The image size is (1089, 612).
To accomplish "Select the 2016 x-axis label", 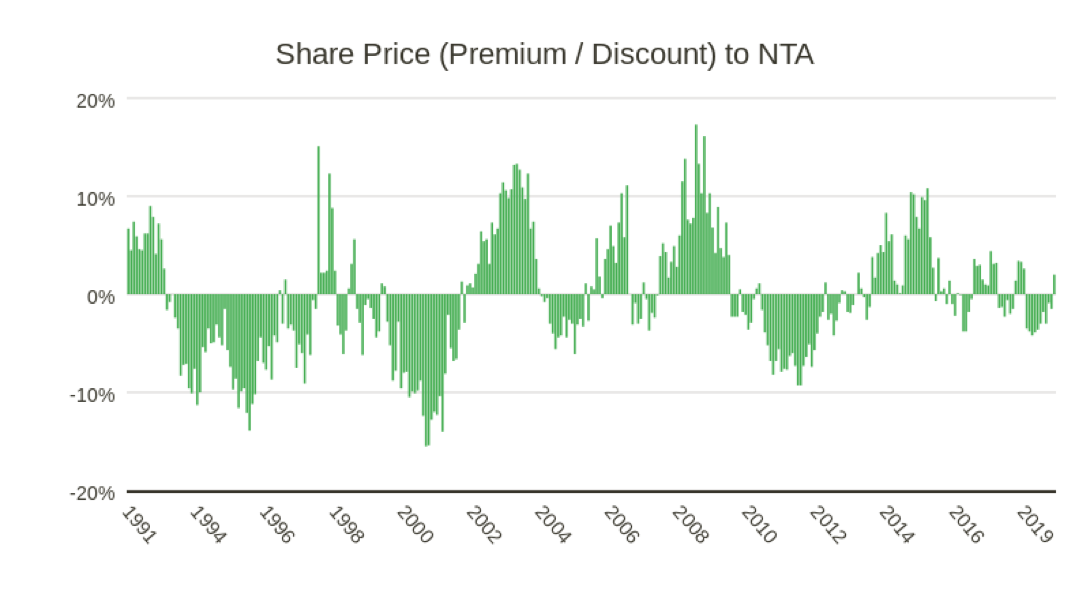I will point(966,525).
